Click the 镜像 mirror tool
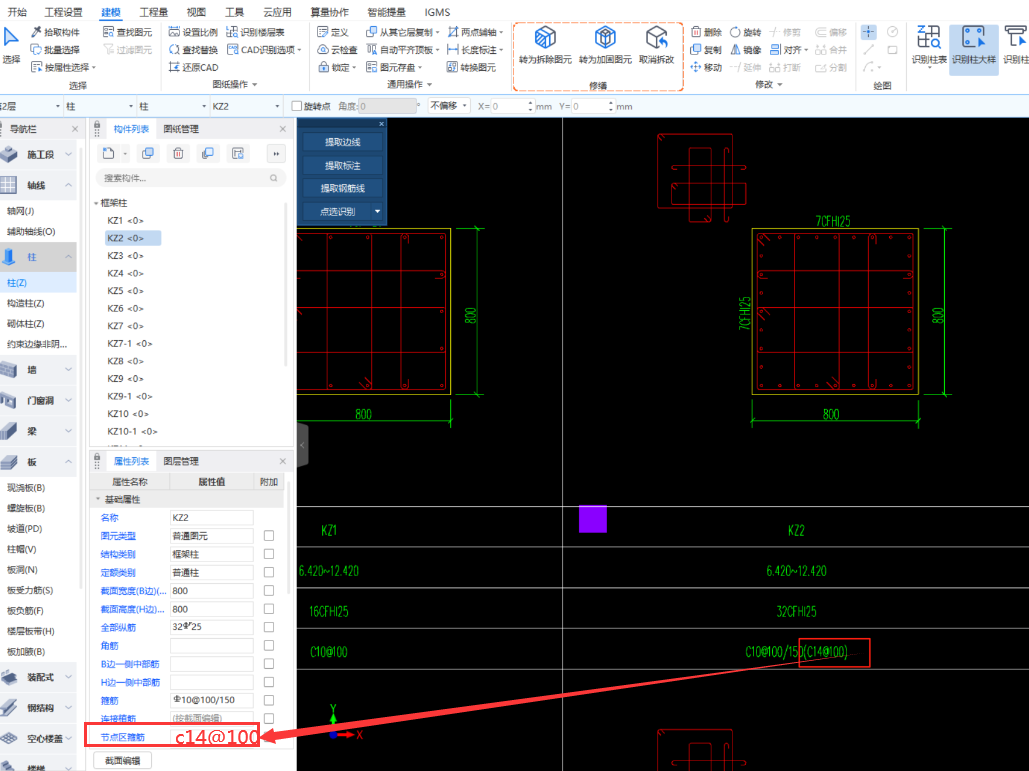This screenshot has width=1029, height=771. tap(746, 49)
